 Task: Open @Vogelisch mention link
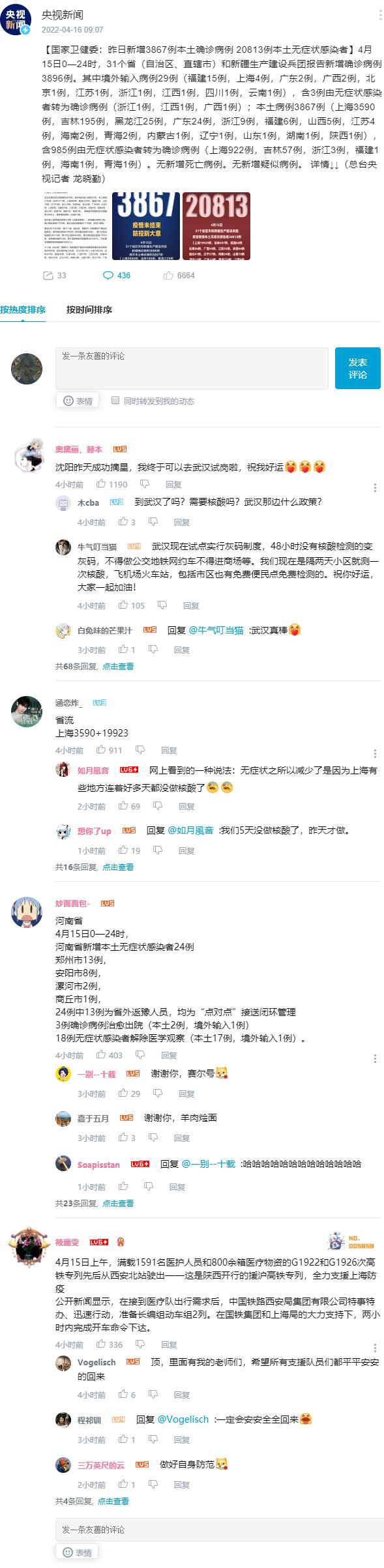pyautogui.click(x=183, y=1419)
